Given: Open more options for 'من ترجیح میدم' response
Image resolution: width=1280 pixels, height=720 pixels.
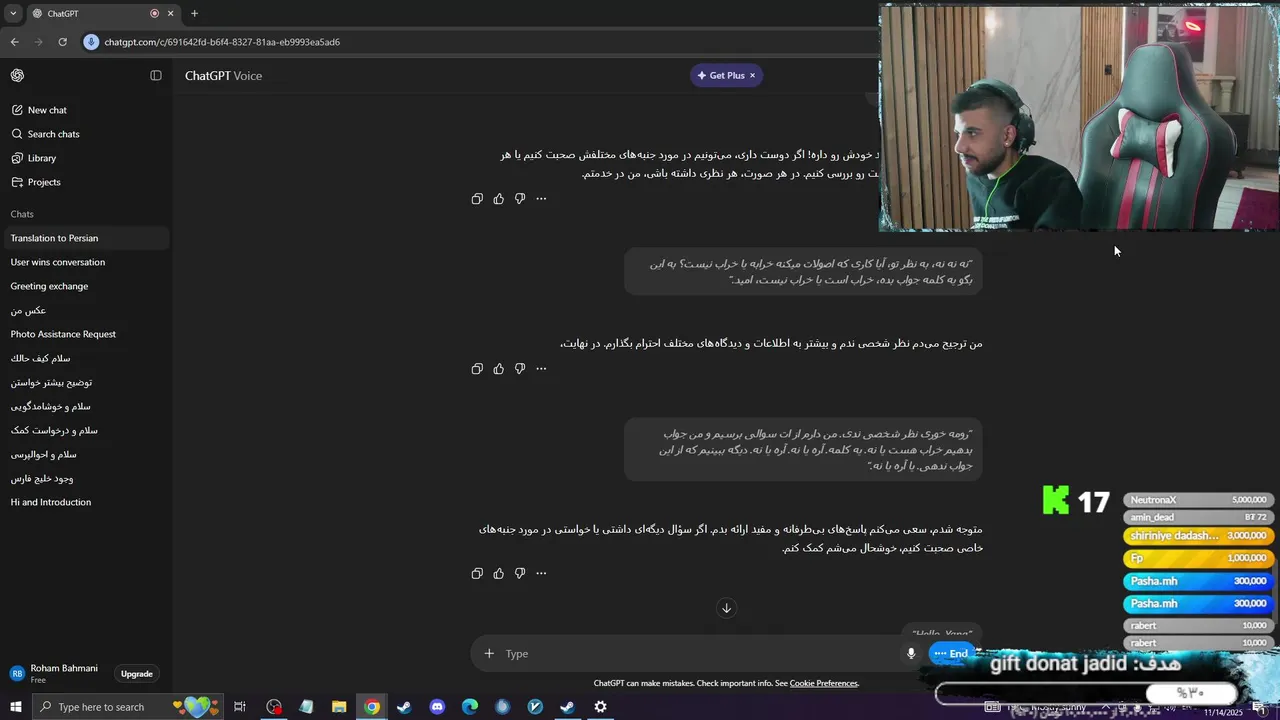Looking at the screenshot, I should (x=541, y=369).
